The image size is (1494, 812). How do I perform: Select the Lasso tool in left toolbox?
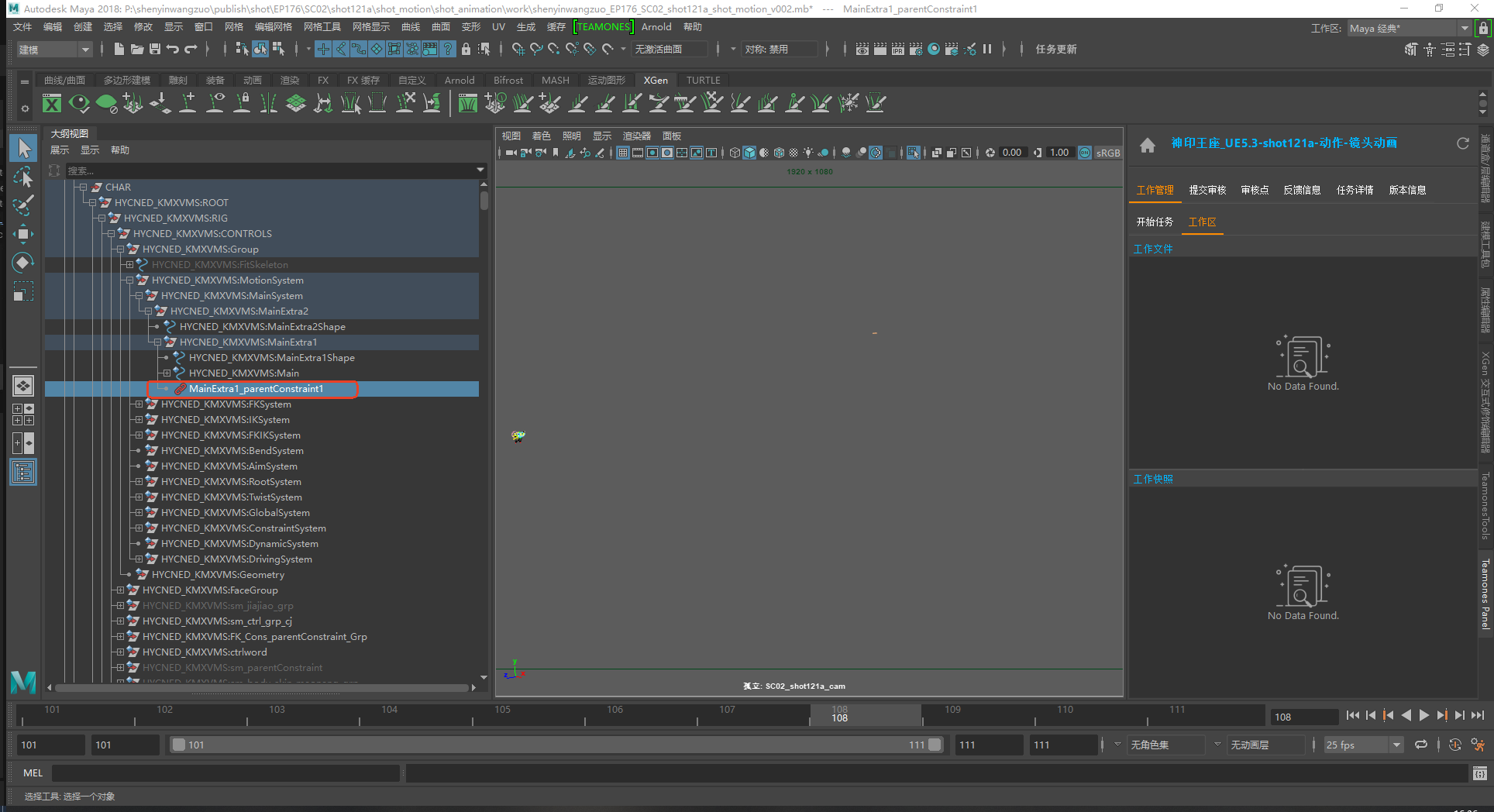(23, 177)
